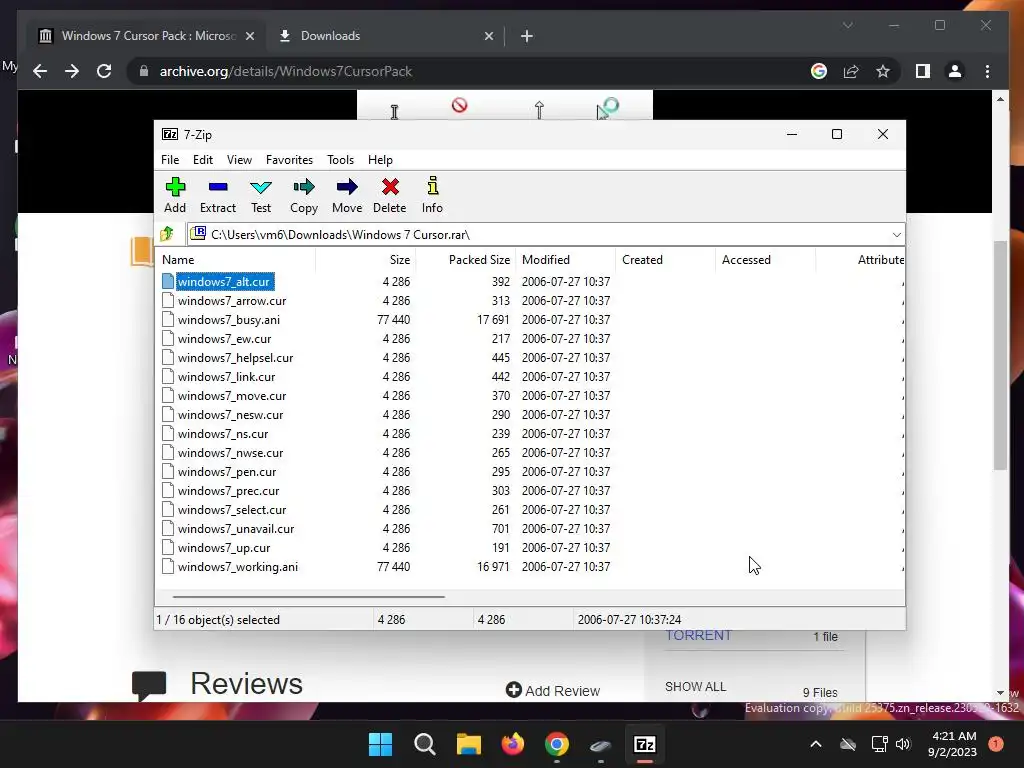Open the Favorites menu

point(289,160)
